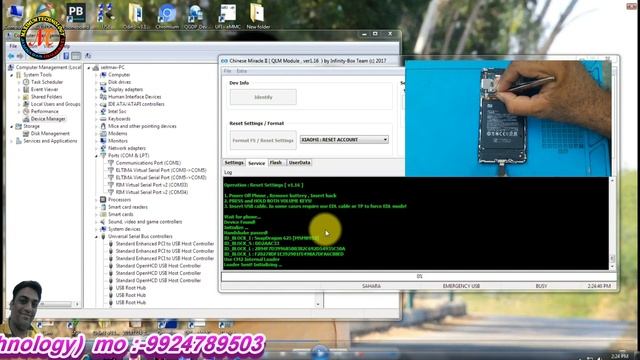
Task: Select Performance in the tree
Action: pyautogui.click(x=44, y=111)
